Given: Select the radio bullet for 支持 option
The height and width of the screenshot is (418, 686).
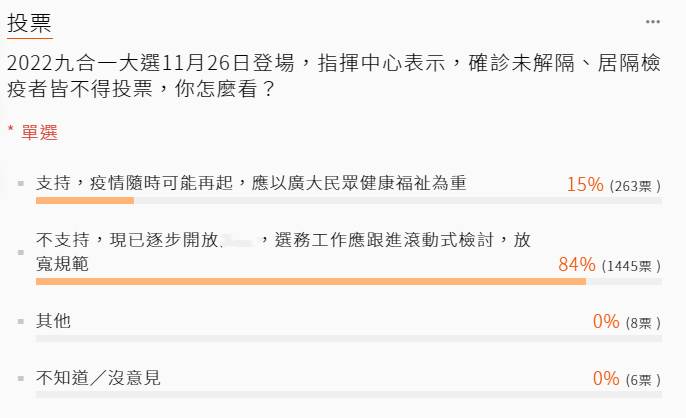Looking at the screenshot, I should [x=21, y=184].
